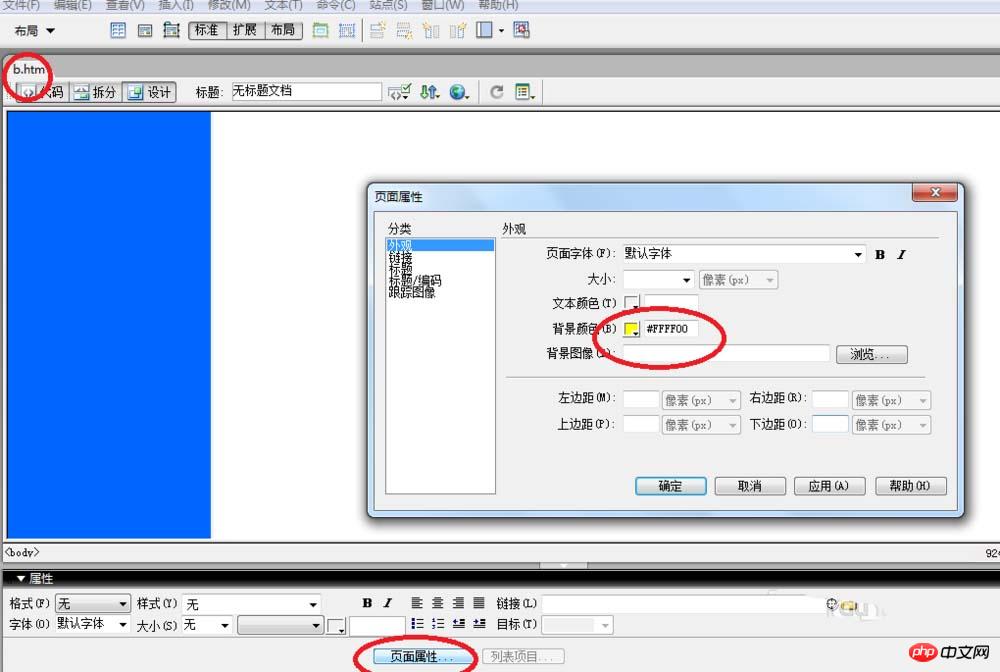
Task: Click the 浏览... button for the background image
Action: click(x=871, y=354)
